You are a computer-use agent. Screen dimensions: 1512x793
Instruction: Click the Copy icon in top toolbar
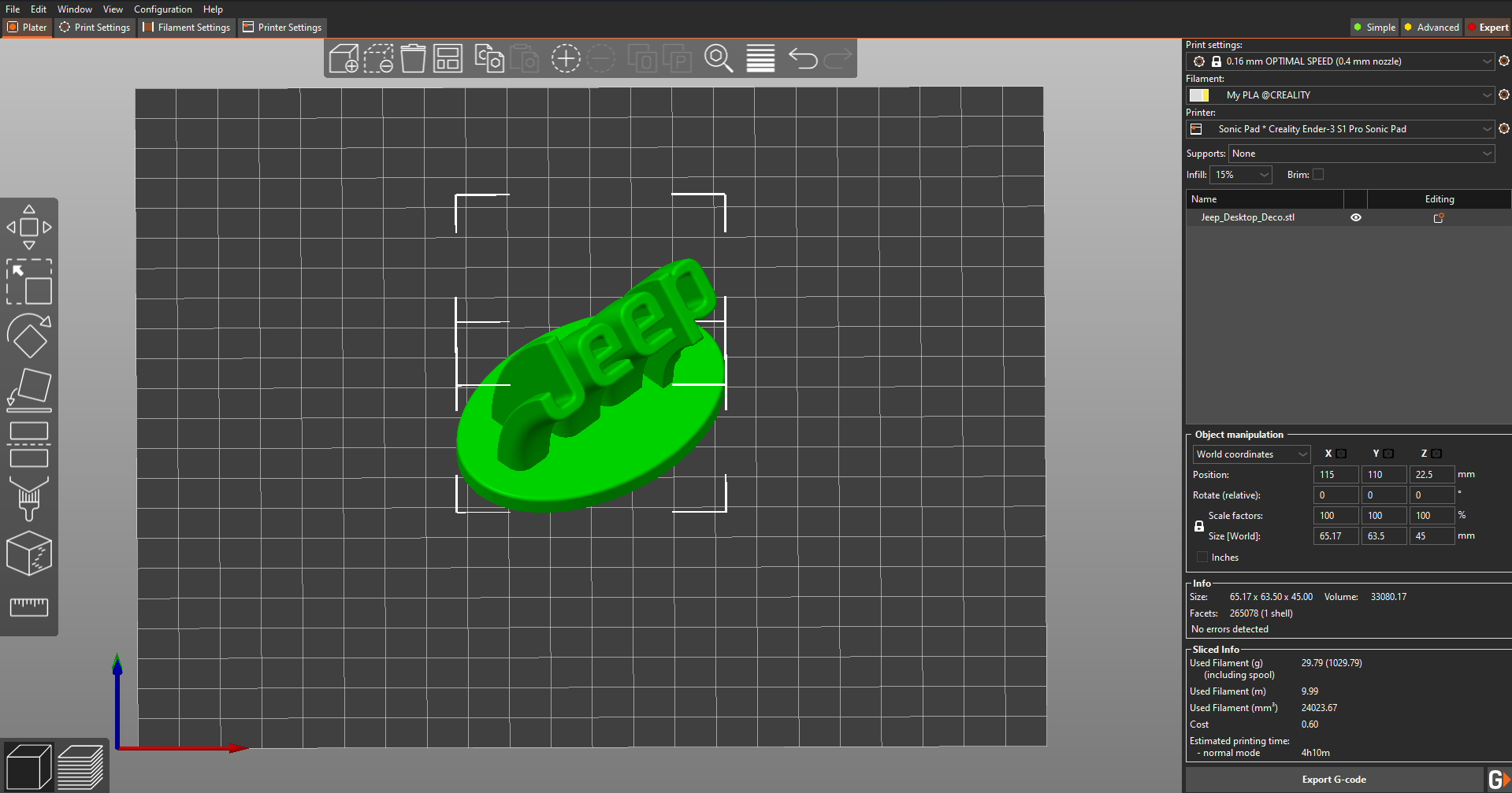pos(489,59)
